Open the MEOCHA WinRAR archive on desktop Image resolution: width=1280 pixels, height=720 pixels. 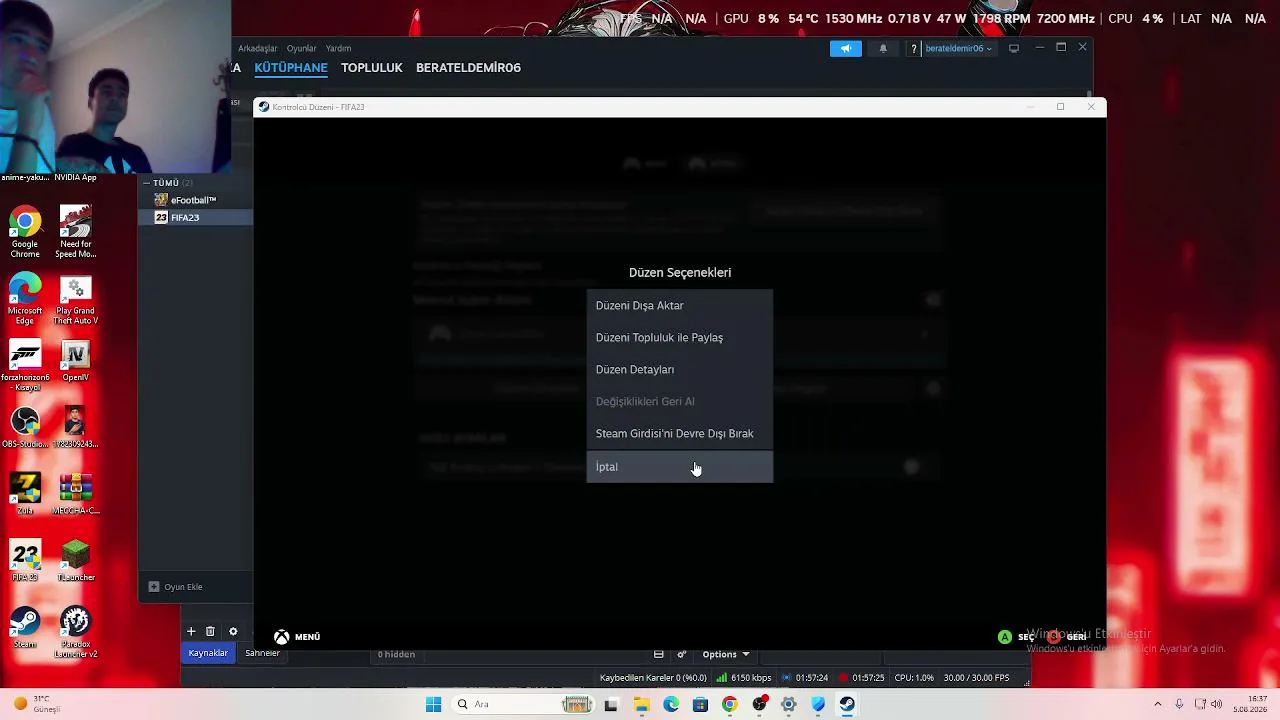(x=75, y=494)
